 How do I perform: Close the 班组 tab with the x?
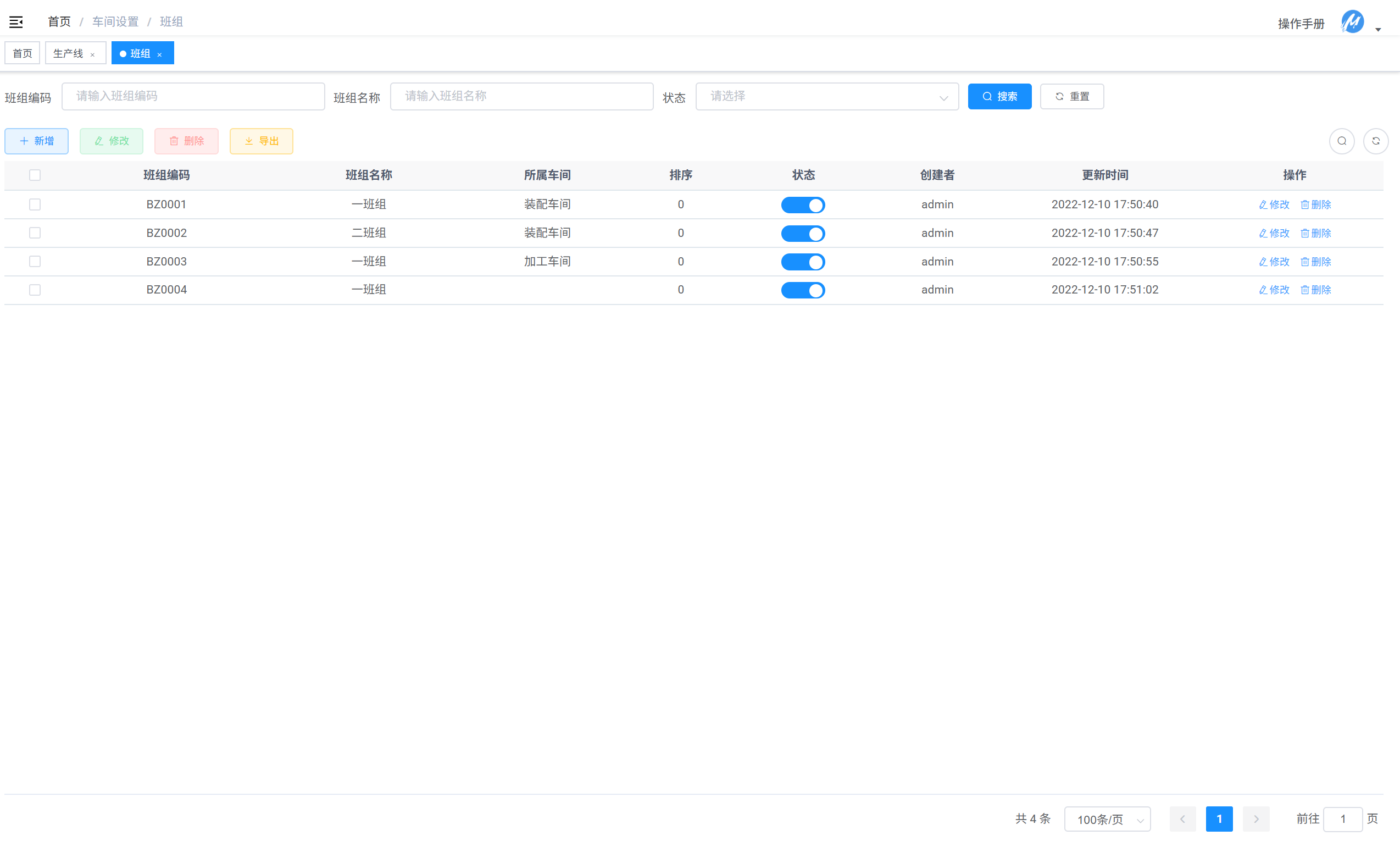click(x=160, y=54)
